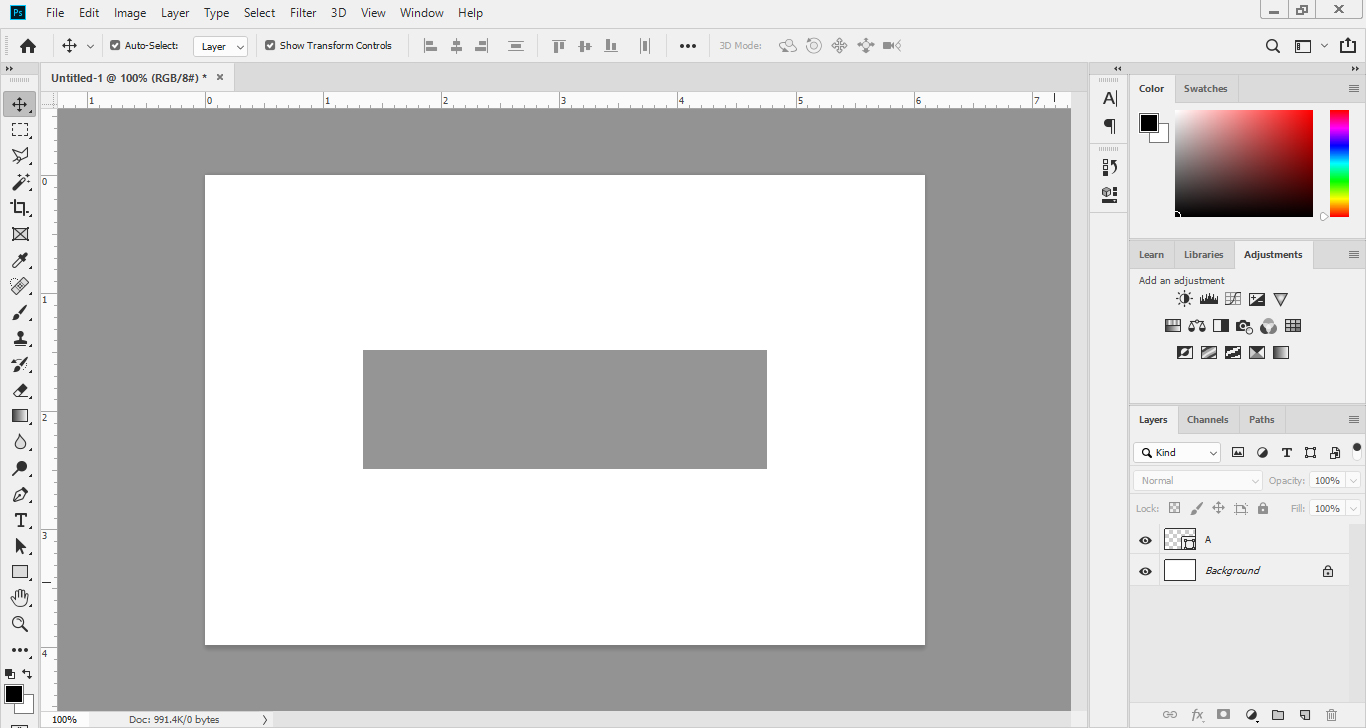
Task: Align left edges in options bar
Action: [x=431, y=45]
